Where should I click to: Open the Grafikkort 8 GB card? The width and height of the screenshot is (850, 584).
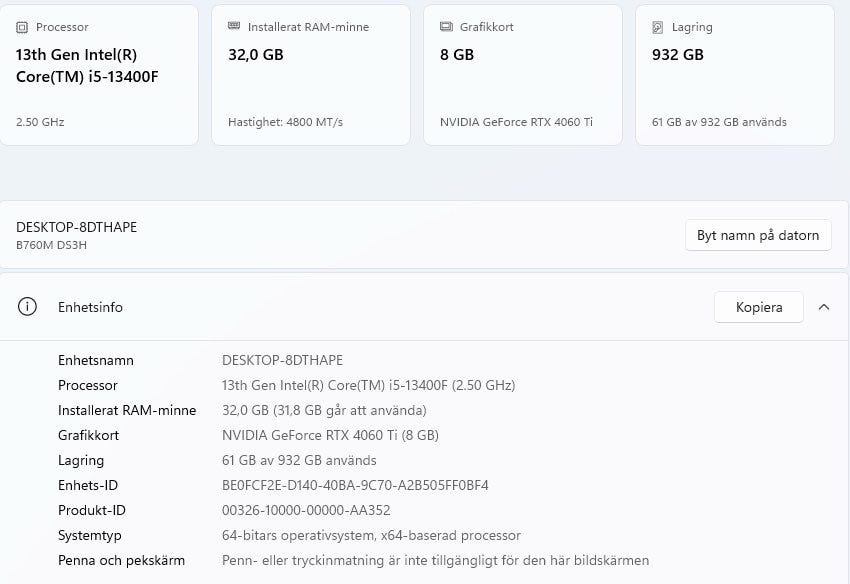pyautogui.click(x=523, y=75)
